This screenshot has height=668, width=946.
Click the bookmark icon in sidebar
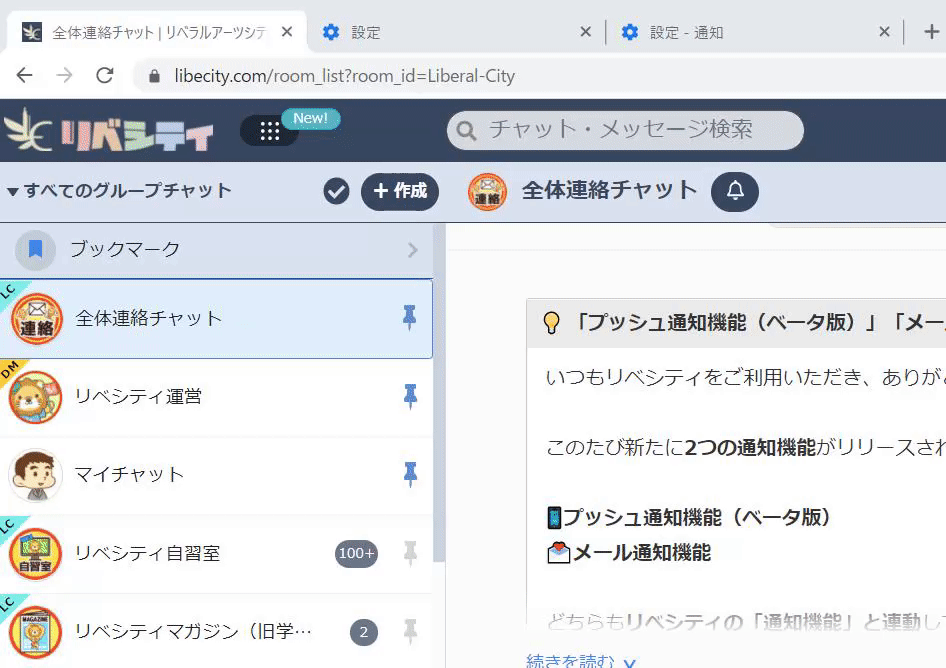pyautogui.click(x=36, y=250)
